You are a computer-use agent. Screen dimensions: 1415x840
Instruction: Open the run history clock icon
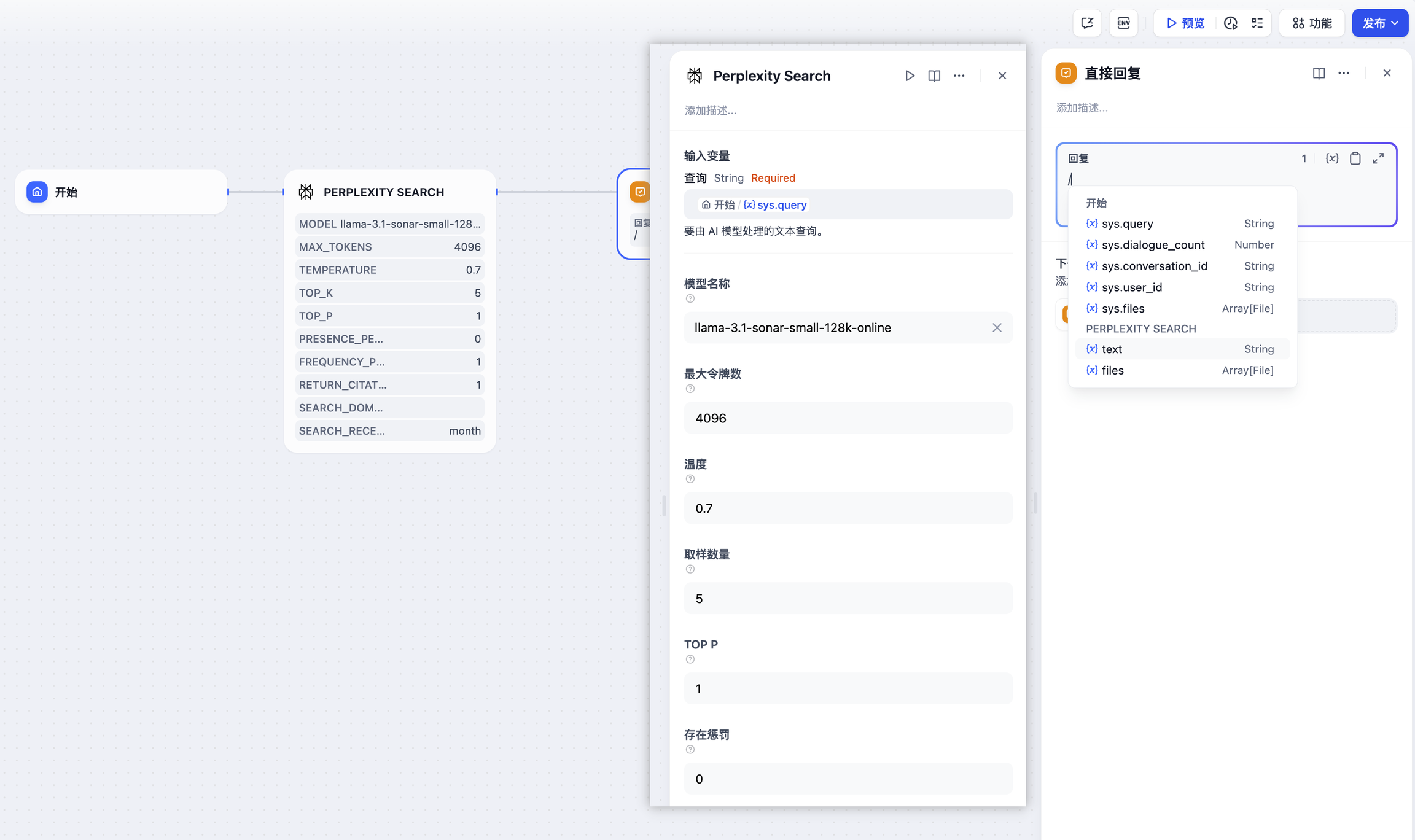click(x=1230, y=23)
